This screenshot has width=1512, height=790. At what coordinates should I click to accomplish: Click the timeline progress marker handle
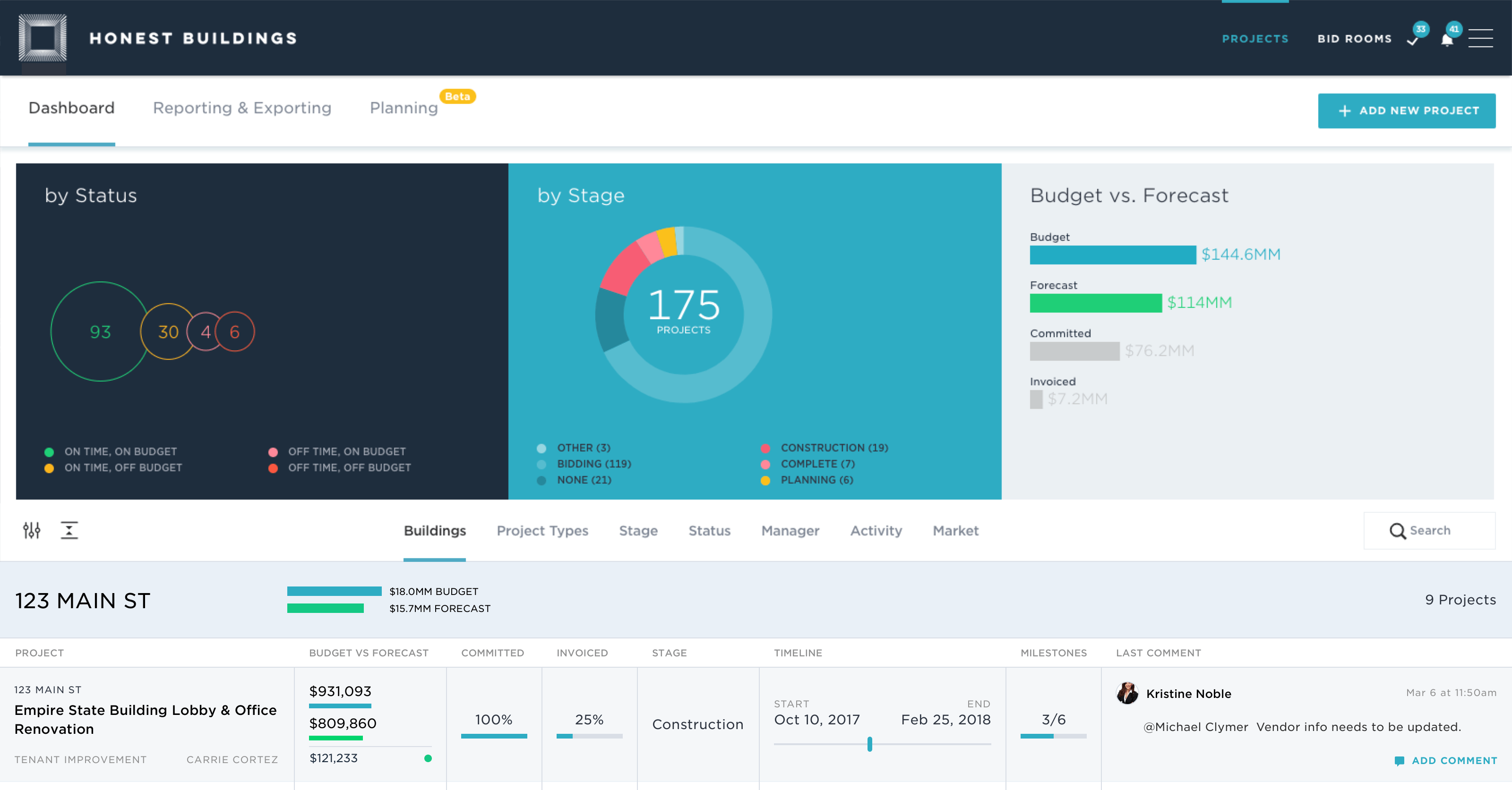click(x=869, y=744)
